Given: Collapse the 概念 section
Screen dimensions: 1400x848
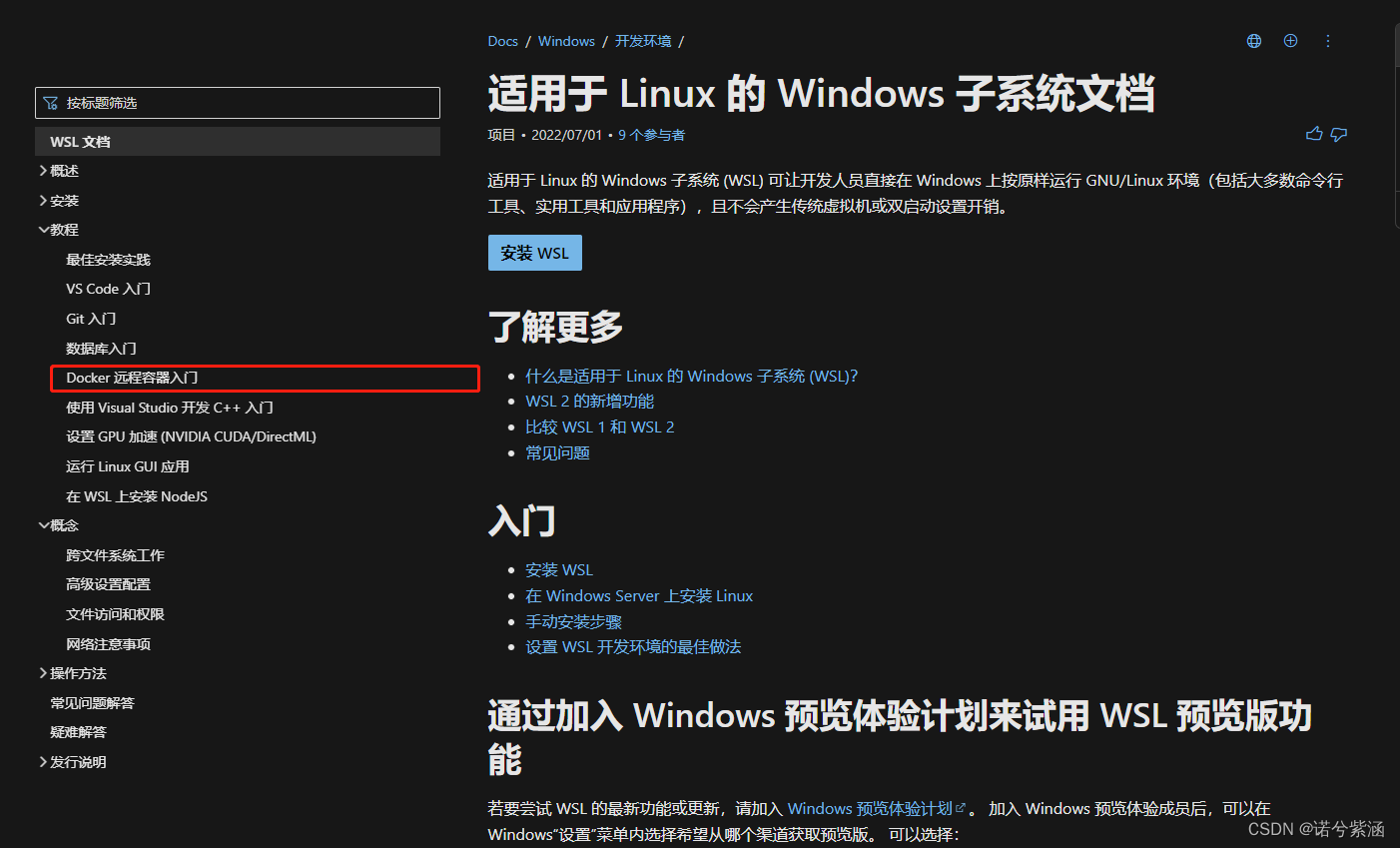Looking at the screenshot, I should click(x=58, y=525).
